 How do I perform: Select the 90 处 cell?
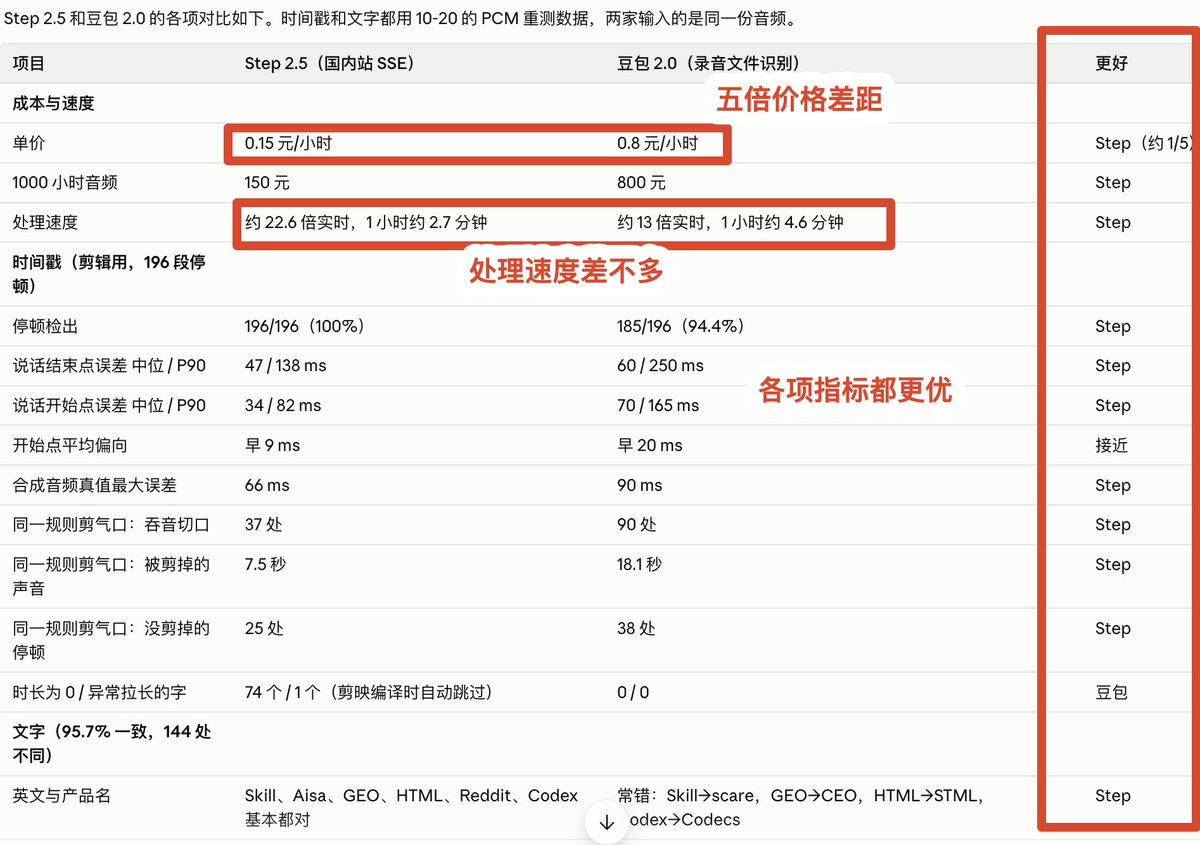638,524
